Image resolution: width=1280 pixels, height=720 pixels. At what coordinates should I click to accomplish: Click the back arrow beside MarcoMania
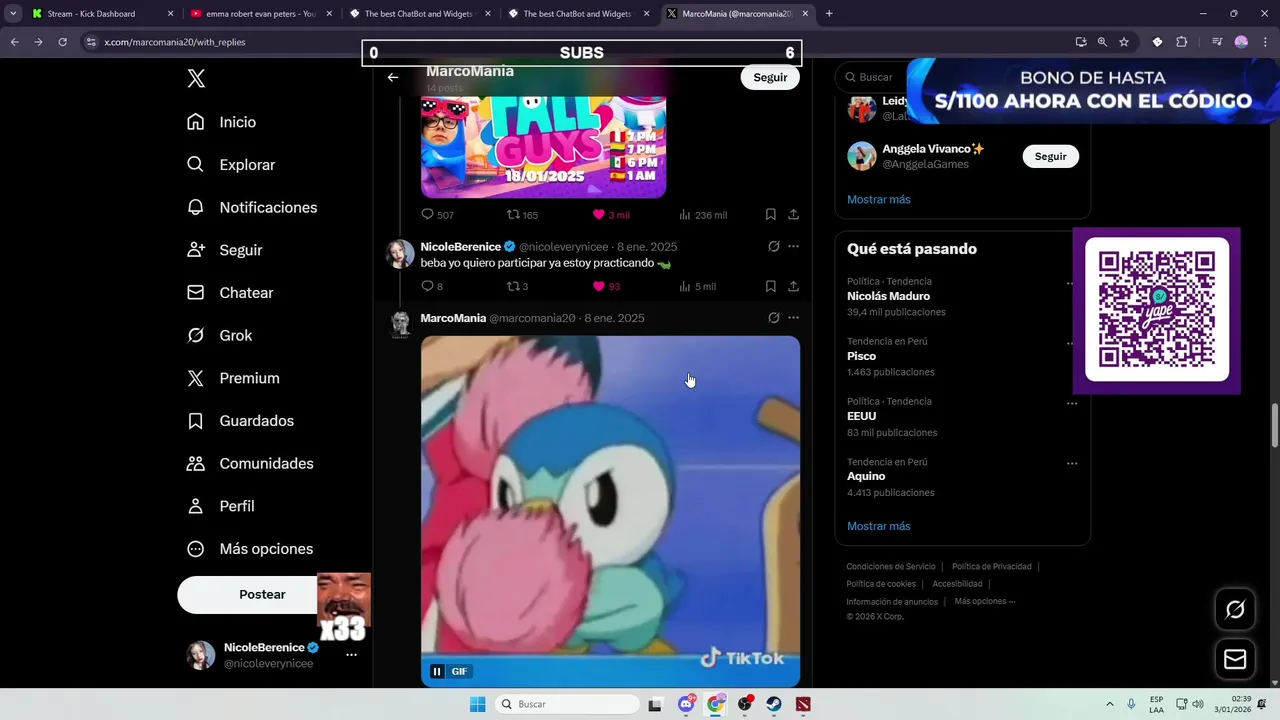tap(393, 77)
